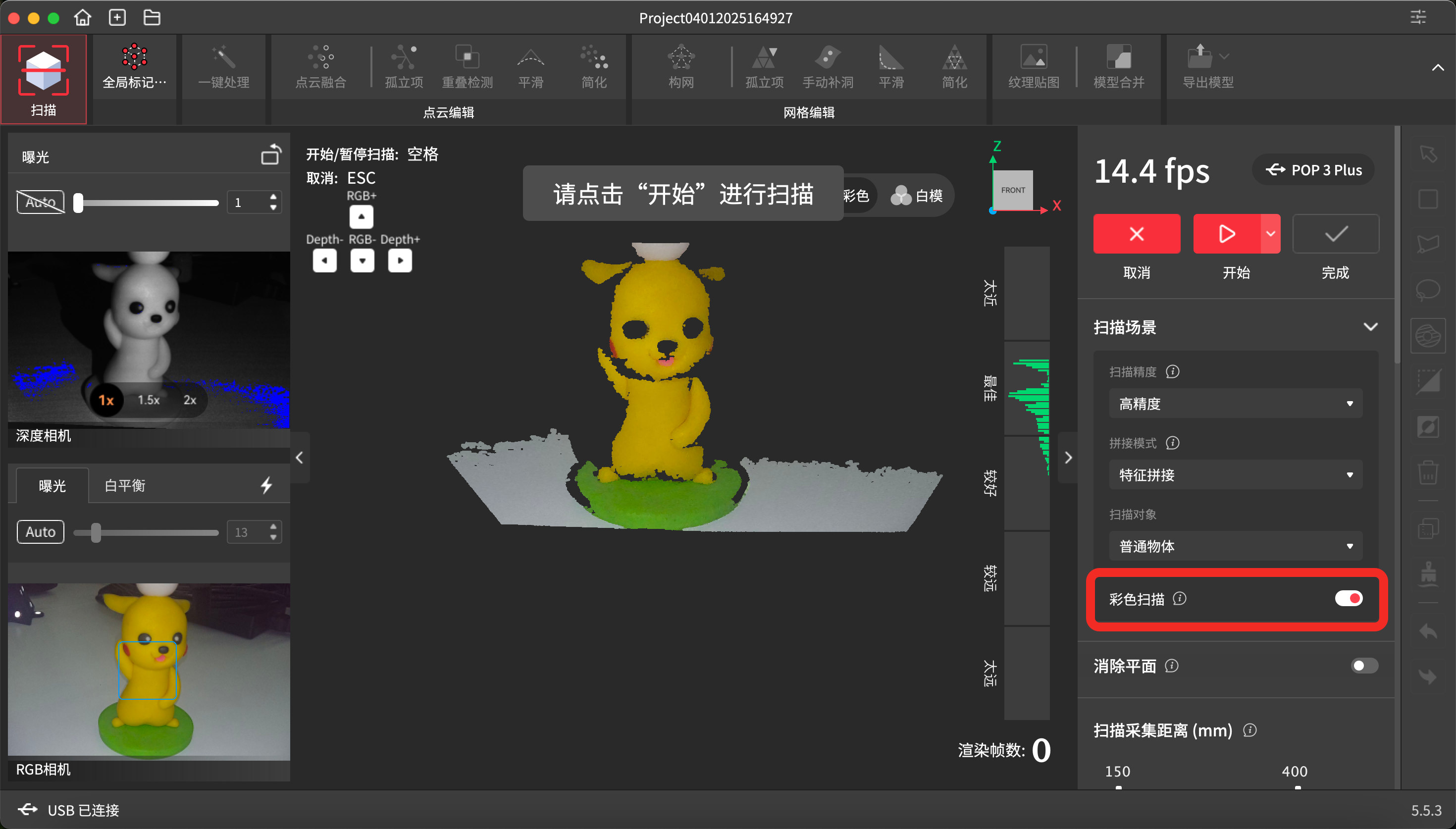1456x829 pixels.
Task: Click 一键处理 one-click process
Action: [x=224, y=67]
